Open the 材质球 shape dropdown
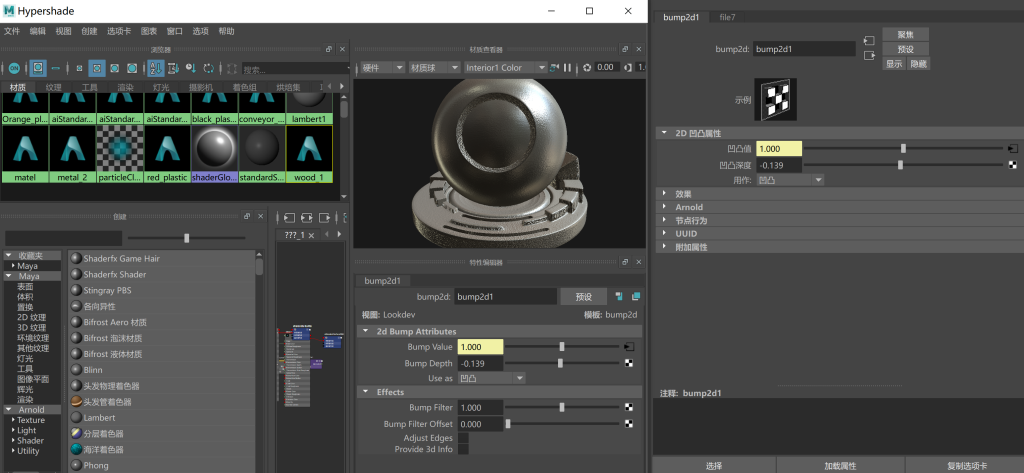 tap(434, 67)
